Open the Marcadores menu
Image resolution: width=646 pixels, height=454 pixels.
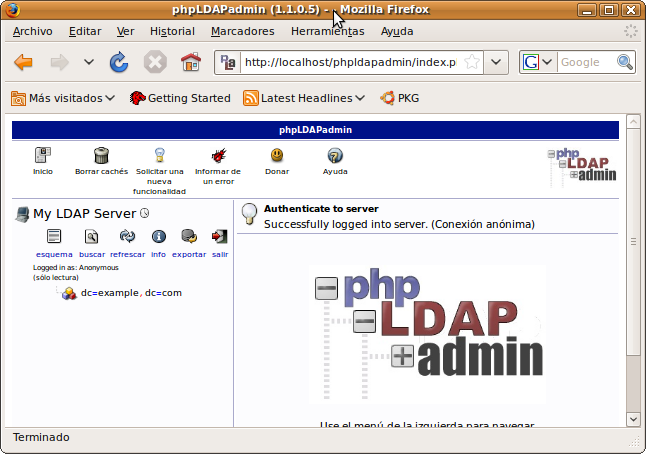[242, 31]
